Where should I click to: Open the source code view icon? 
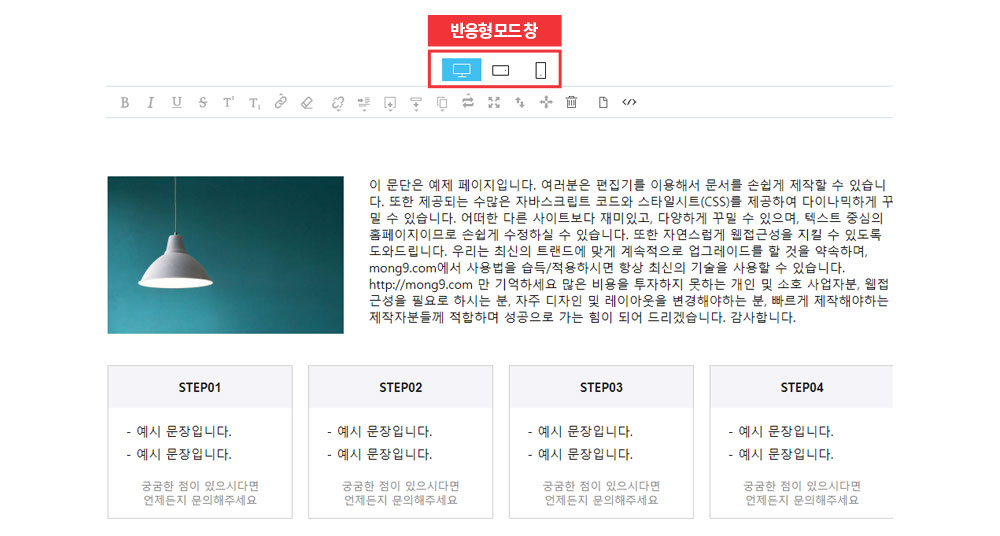pos(629,102)
